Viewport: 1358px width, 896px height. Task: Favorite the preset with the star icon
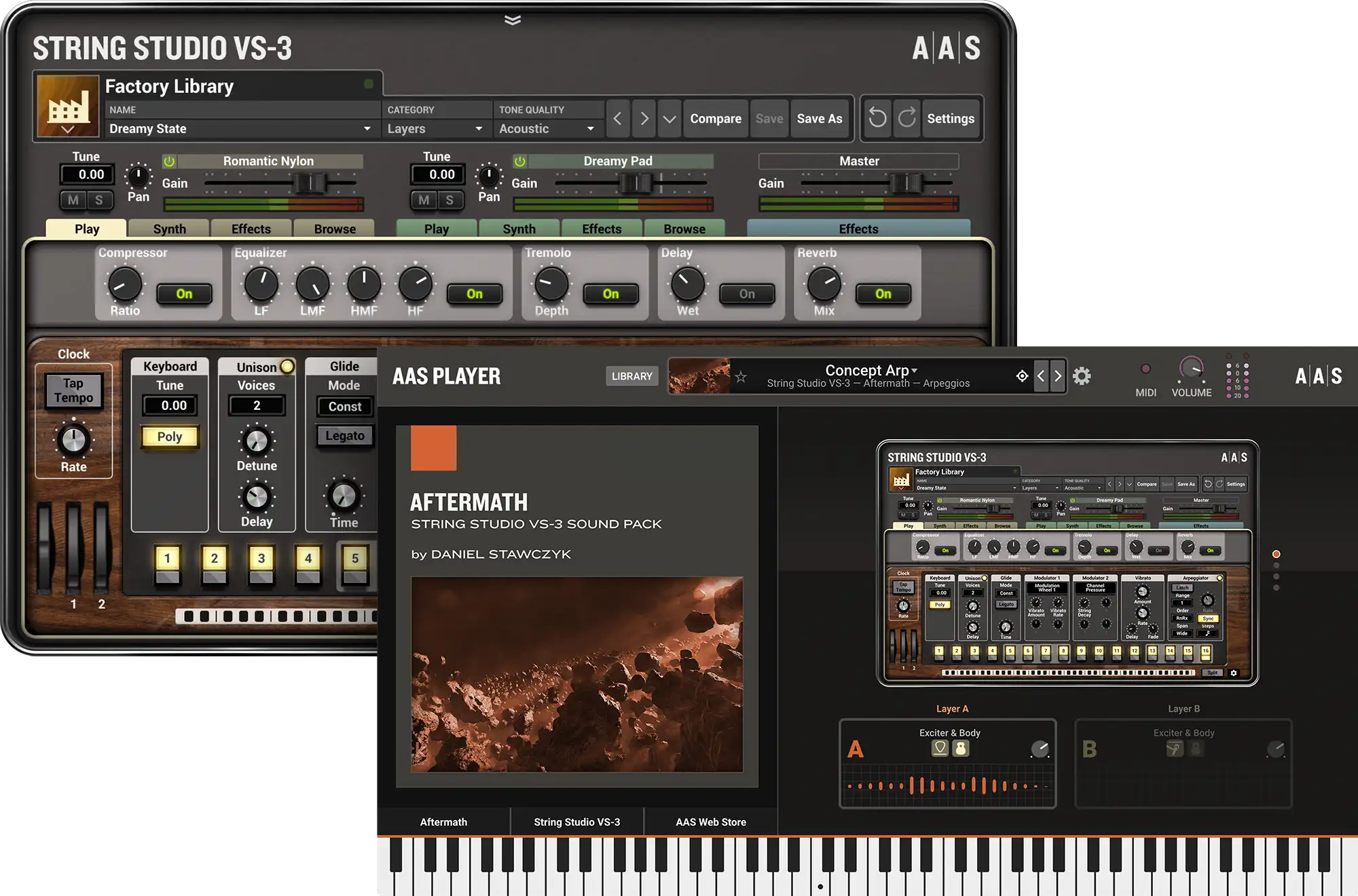[741, 377]
